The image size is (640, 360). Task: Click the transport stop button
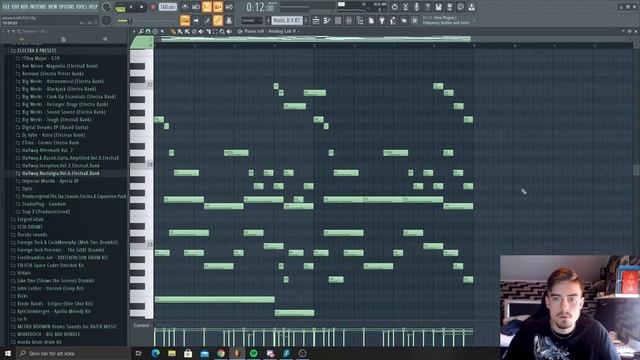(x=141, y=7)
